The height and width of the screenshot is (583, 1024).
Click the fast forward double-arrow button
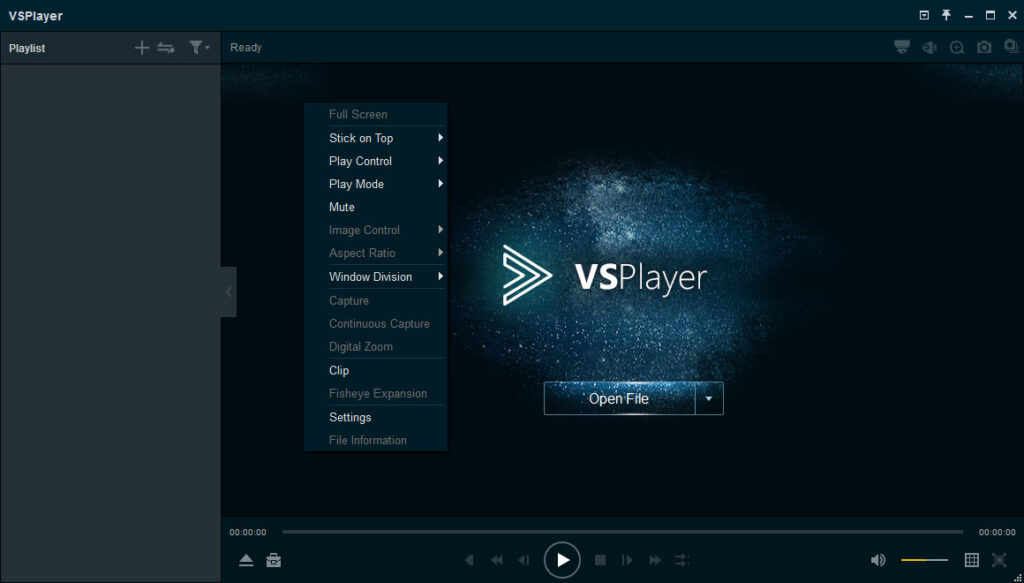tap(654, 560)
